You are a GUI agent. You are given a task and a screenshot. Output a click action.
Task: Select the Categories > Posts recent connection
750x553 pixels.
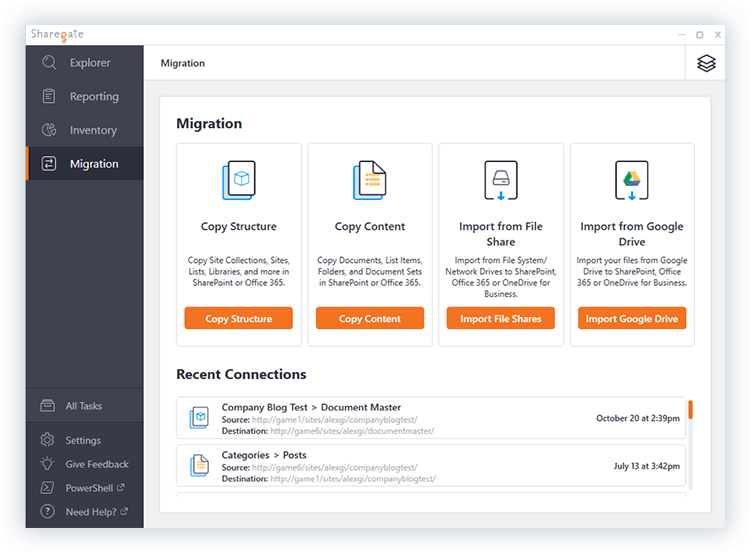[431, 466]
